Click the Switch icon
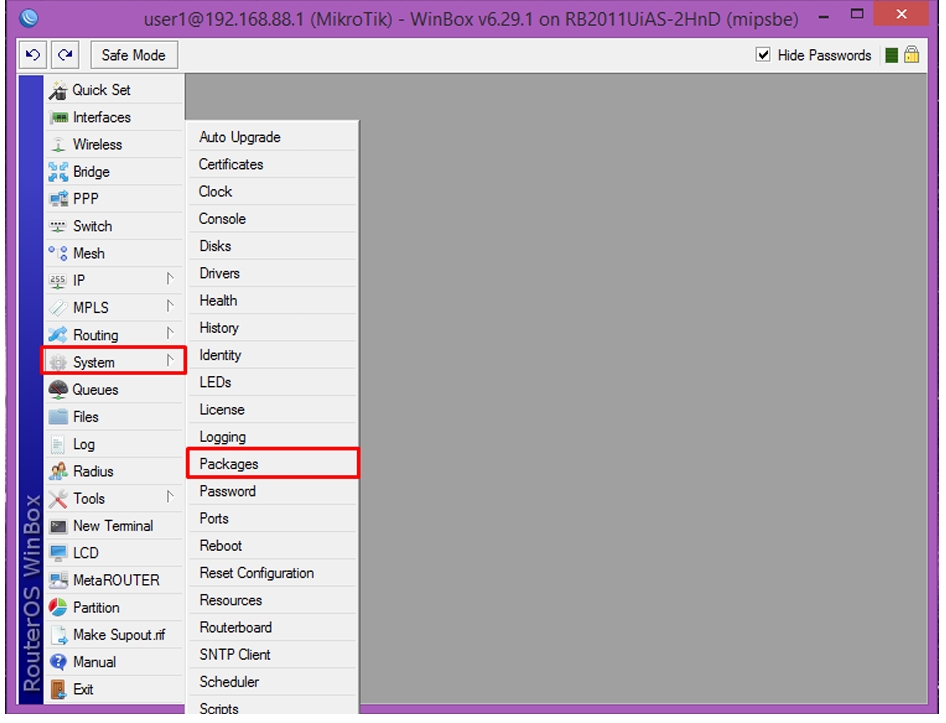Screen dimensions: 946x723 [58, 226]
